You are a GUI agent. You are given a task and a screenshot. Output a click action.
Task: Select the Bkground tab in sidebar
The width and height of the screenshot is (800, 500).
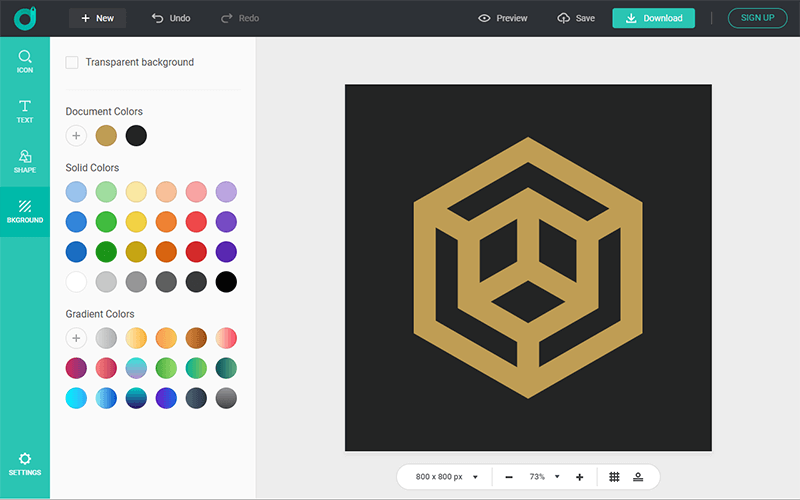(x=25, y=211)
